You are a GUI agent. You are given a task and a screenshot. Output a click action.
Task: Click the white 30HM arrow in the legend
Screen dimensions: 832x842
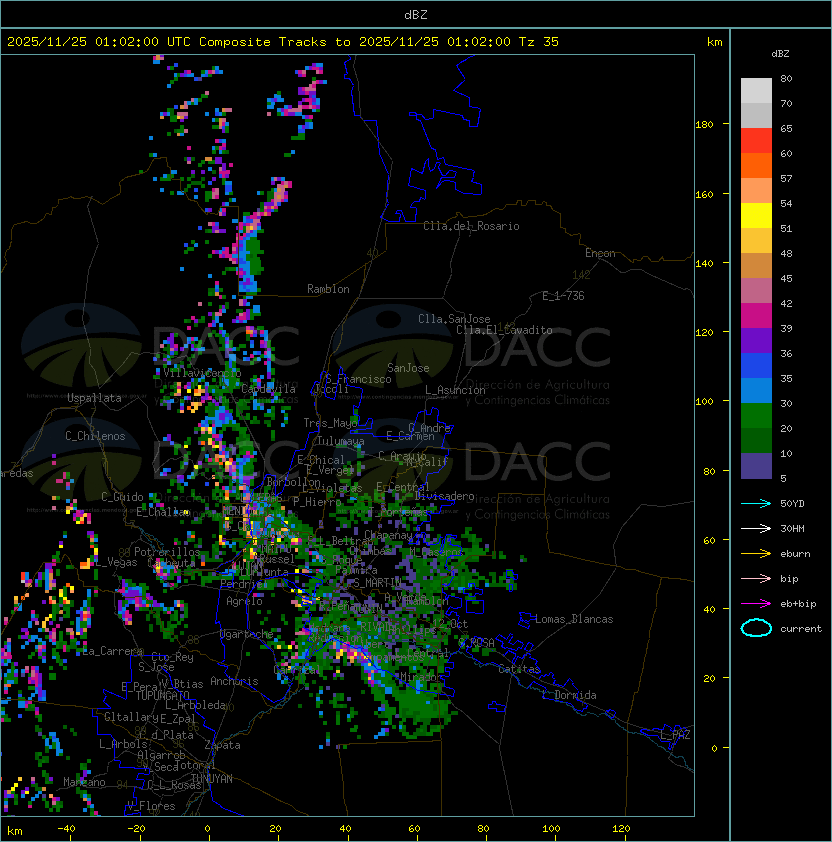(x=756, y=529)
